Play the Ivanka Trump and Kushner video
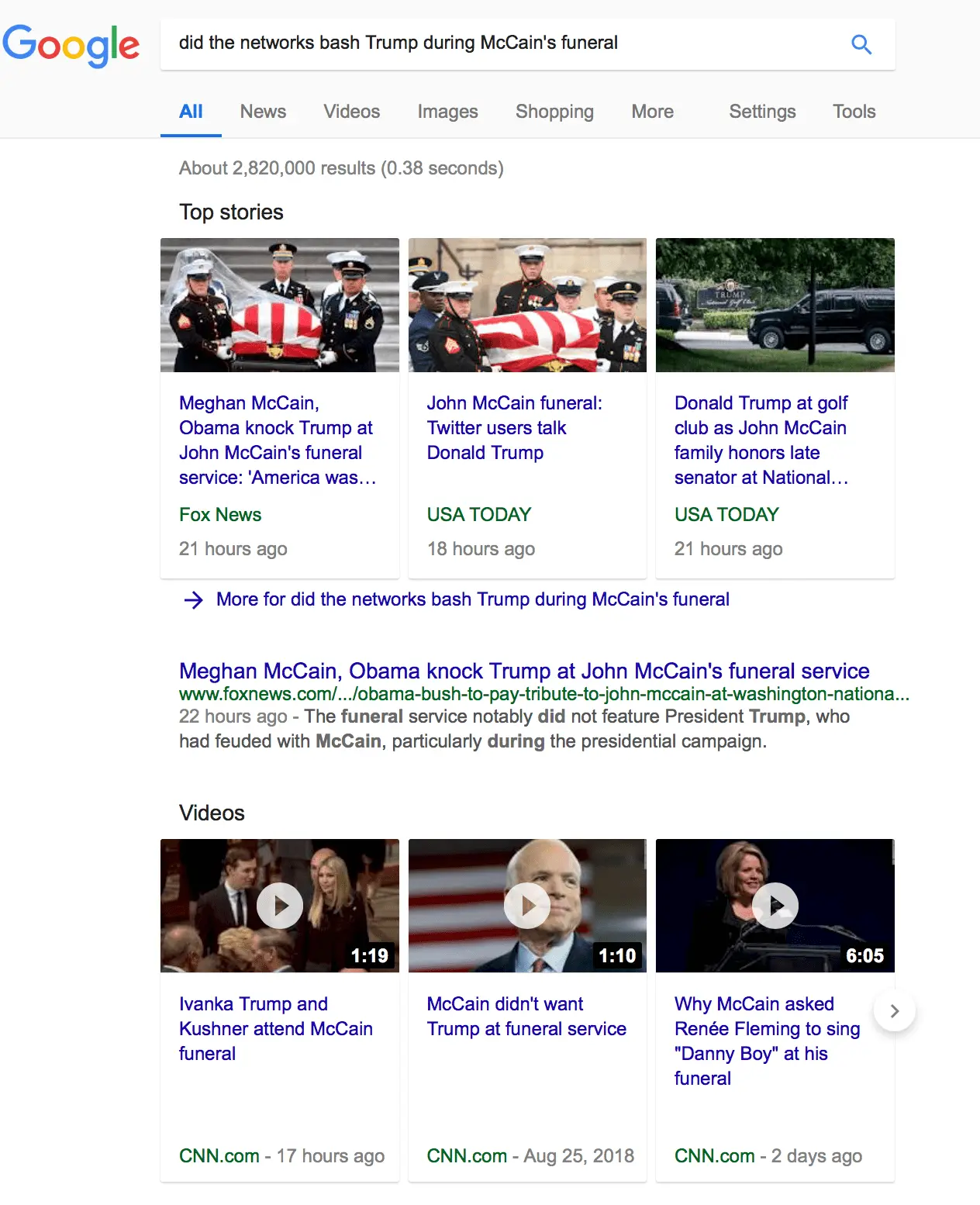 [x=279, y=905]
